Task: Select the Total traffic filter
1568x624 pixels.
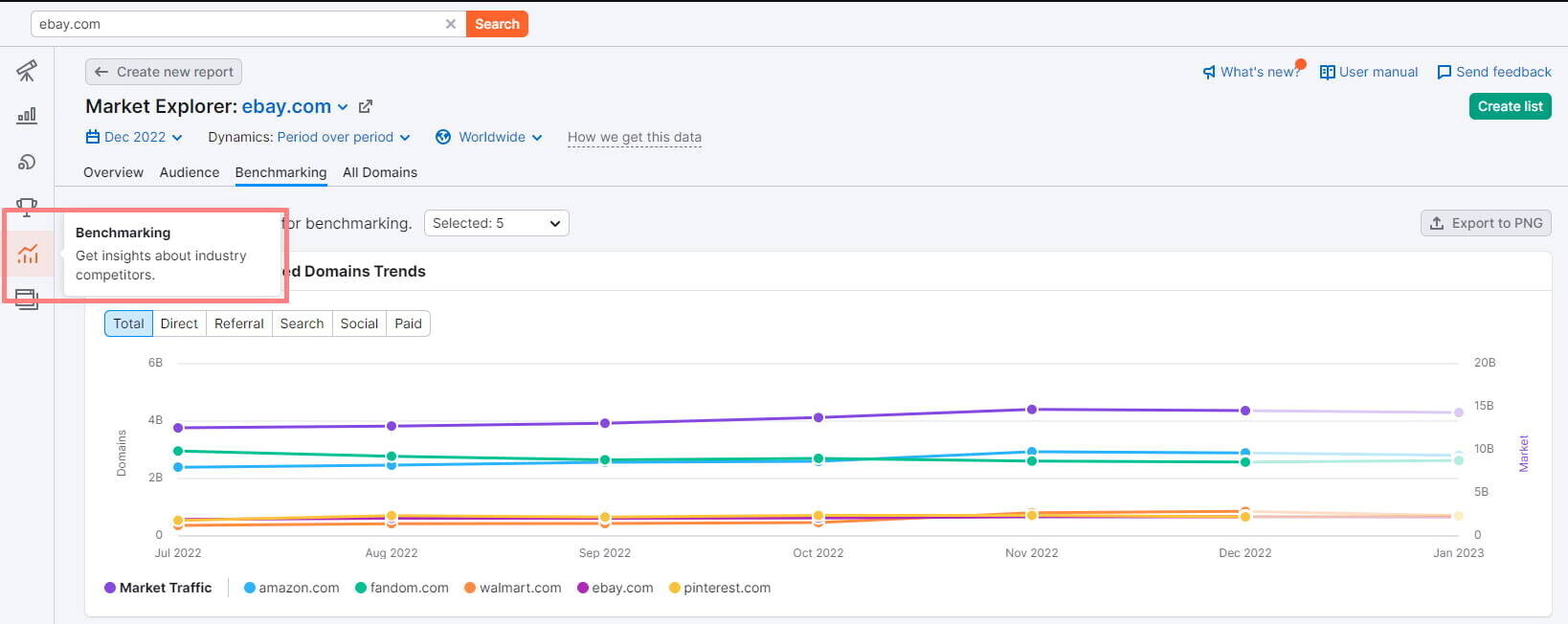Action: 128,323
